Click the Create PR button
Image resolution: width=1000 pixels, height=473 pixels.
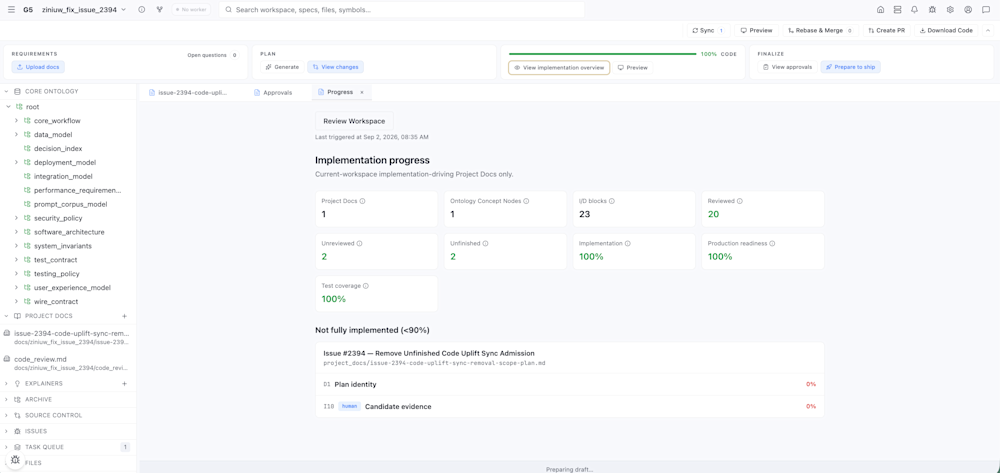[x=886, y=31]
